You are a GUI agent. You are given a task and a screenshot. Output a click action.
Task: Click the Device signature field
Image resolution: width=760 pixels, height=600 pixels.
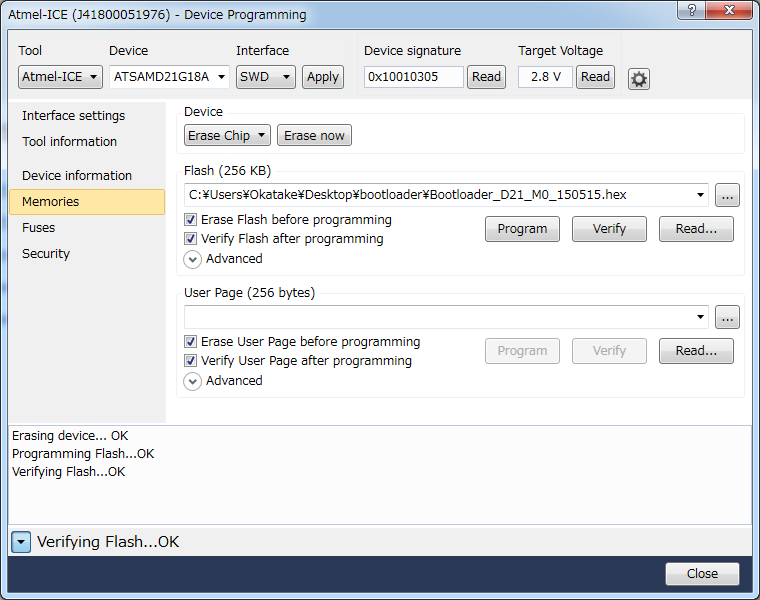[x=413, y=77]
